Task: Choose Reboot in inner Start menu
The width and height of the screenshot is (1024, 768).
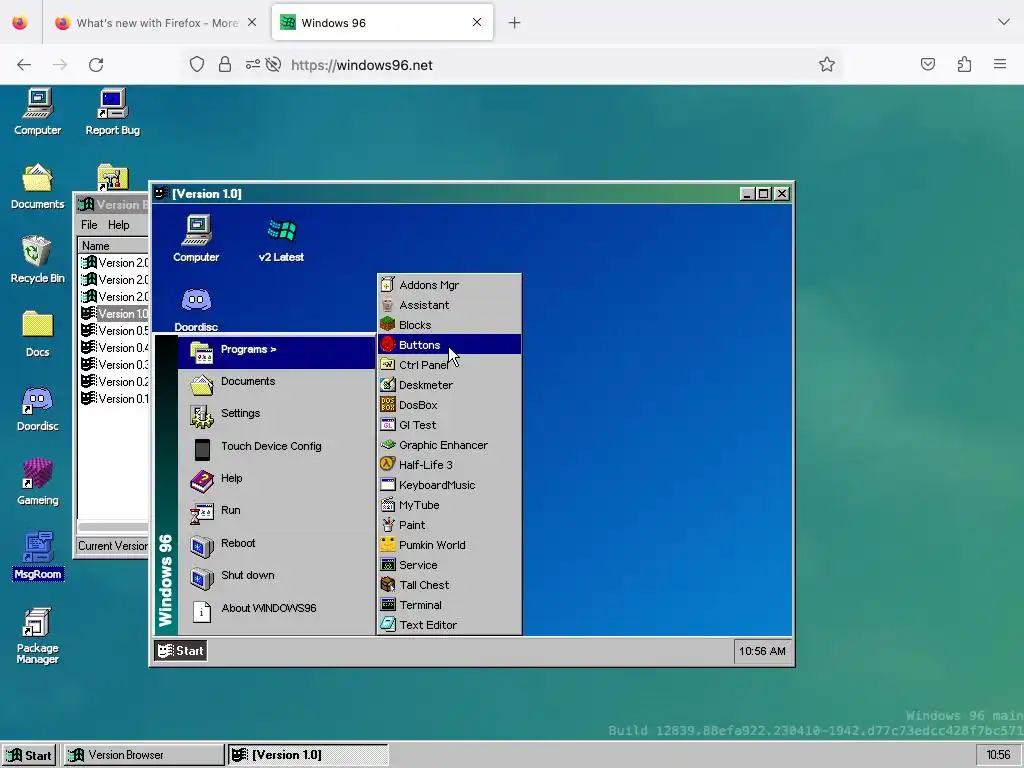Action: [x=277, y=545]
